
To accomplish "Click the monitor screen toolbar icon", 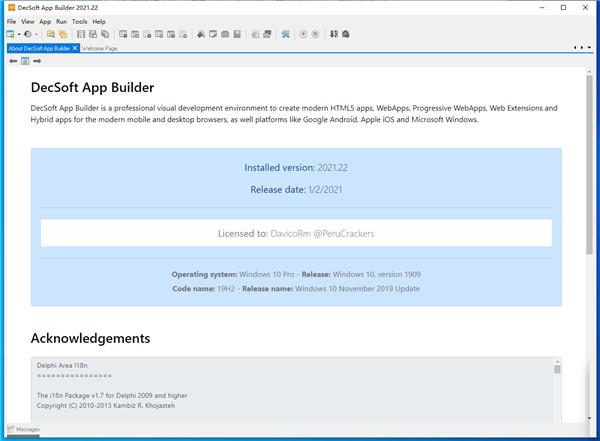I will 213,34.
